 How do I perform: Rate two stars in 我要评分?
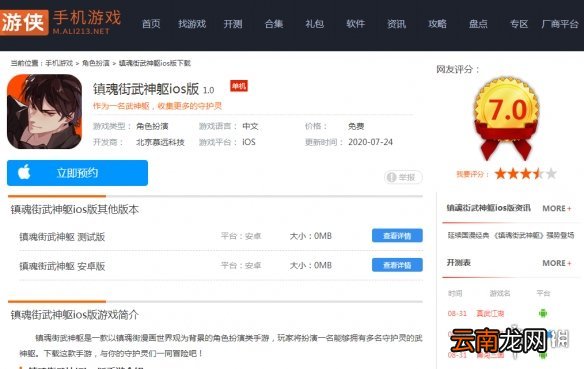click(513, 174)
